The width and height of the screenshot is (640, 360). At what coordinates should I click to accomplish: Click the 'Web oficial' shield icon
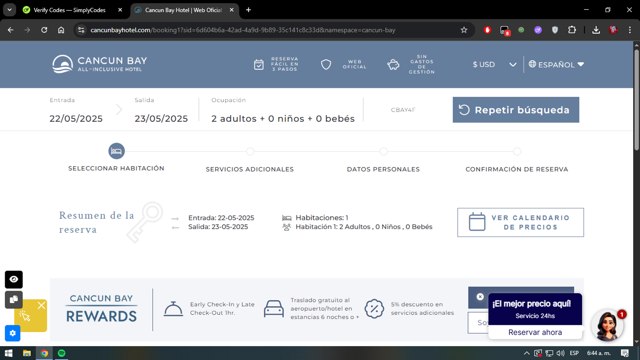click(x=326, y=64)
